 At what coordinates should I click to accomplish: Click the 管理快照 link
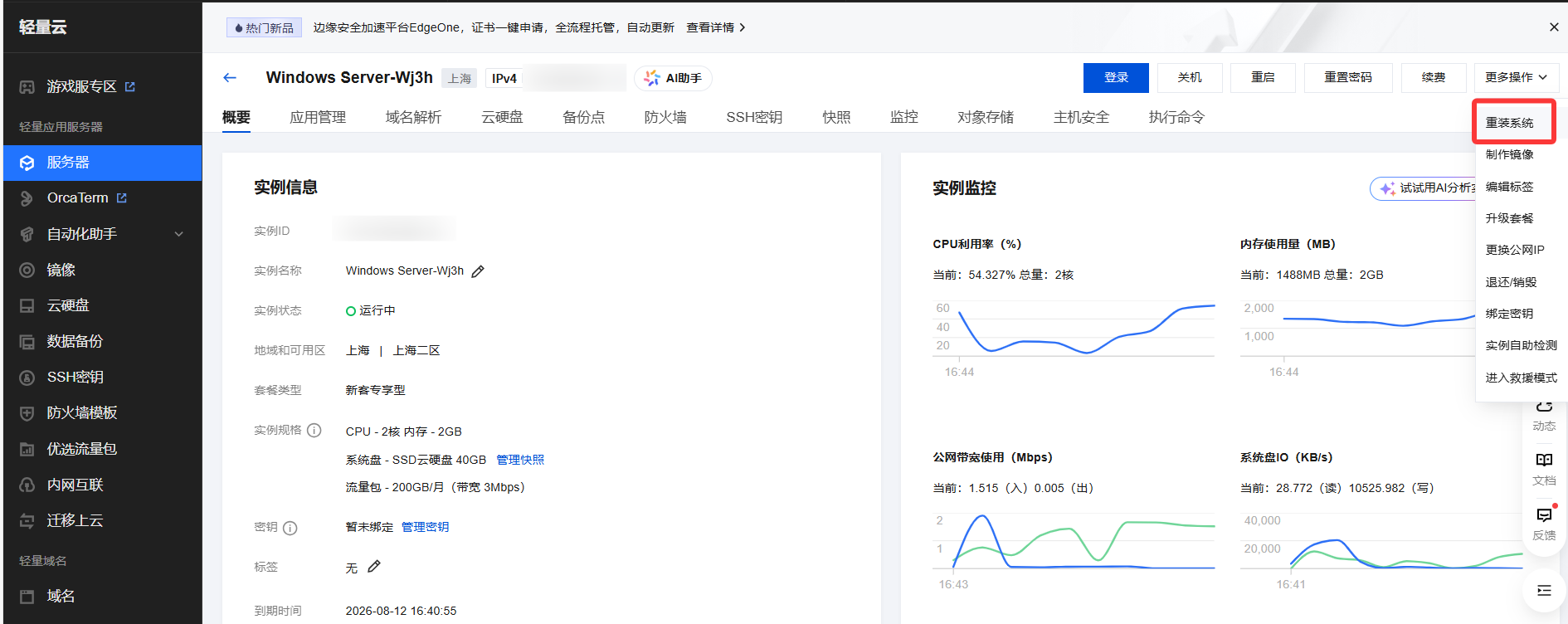[520, 460]
